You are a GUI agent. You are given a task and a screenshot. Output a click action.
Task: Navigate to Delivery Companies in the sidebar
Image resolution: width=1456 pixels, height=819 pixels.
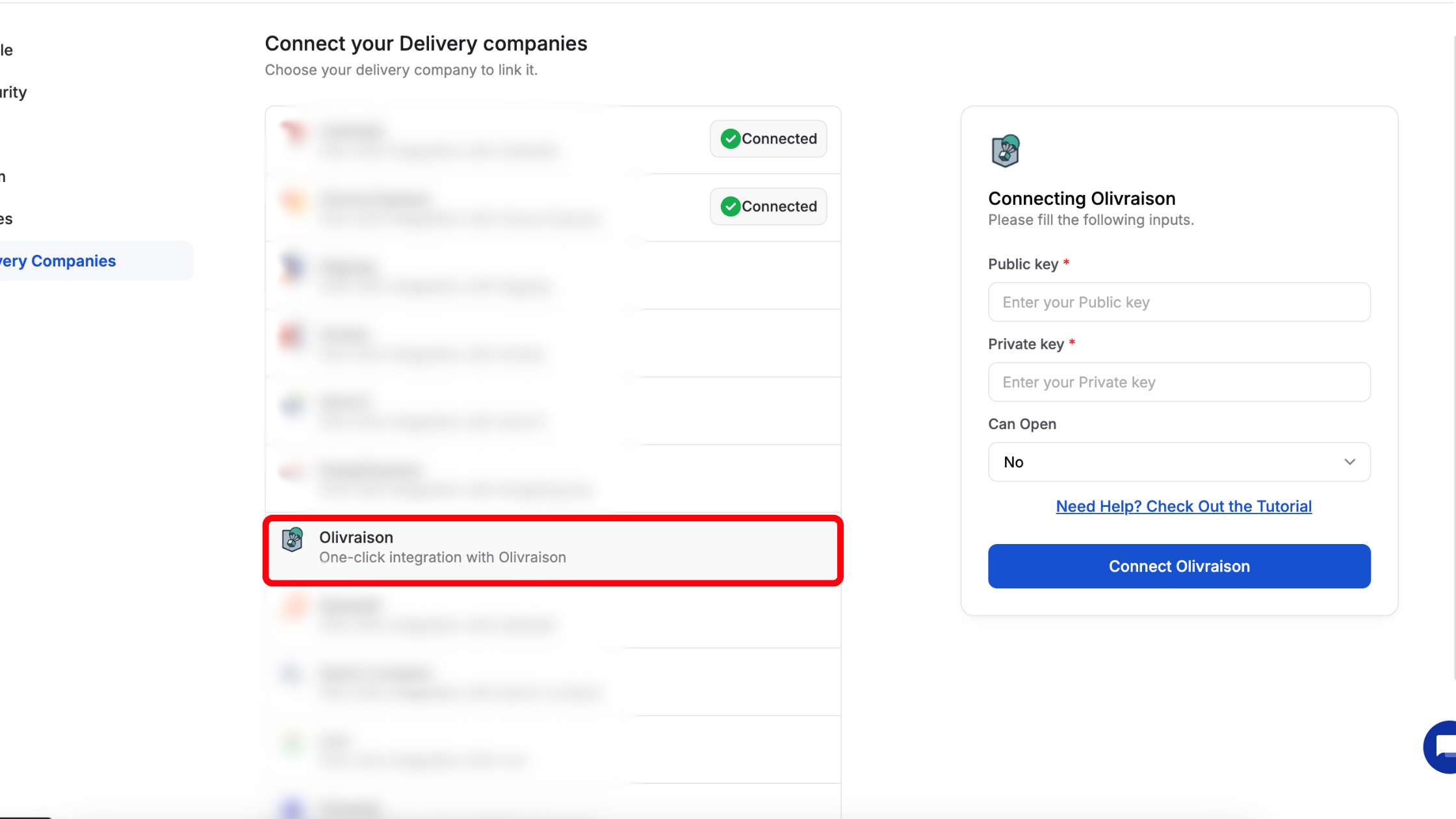[x=57, y=260]
